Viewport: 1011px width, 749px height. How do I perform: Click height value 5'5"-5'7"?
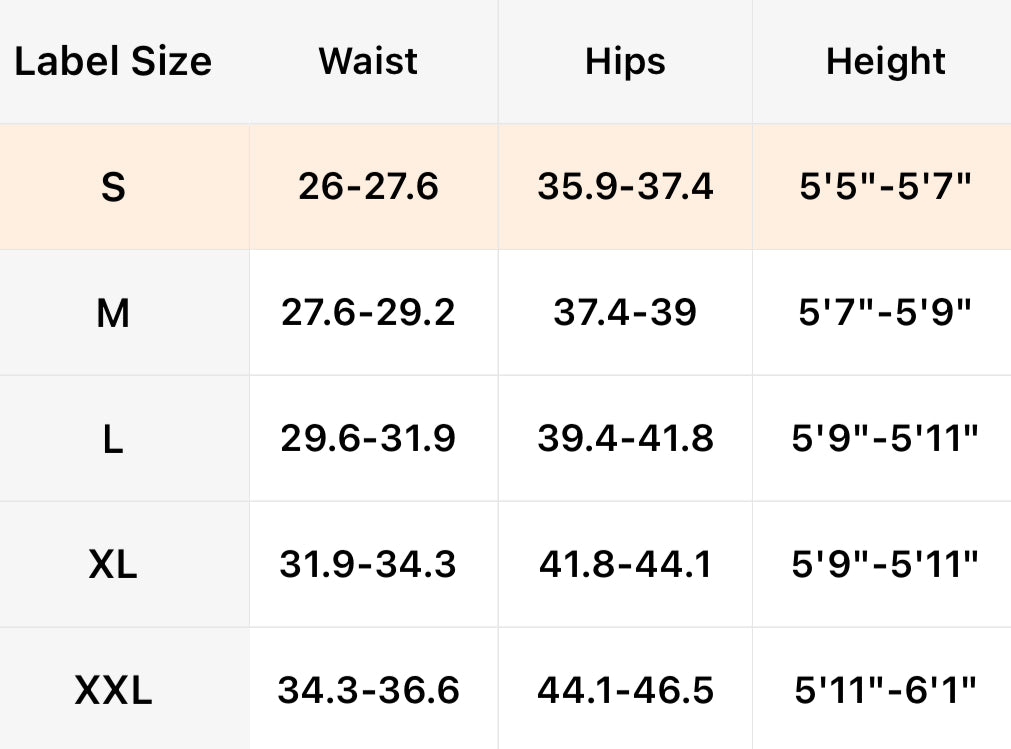(x=885, y=187)
